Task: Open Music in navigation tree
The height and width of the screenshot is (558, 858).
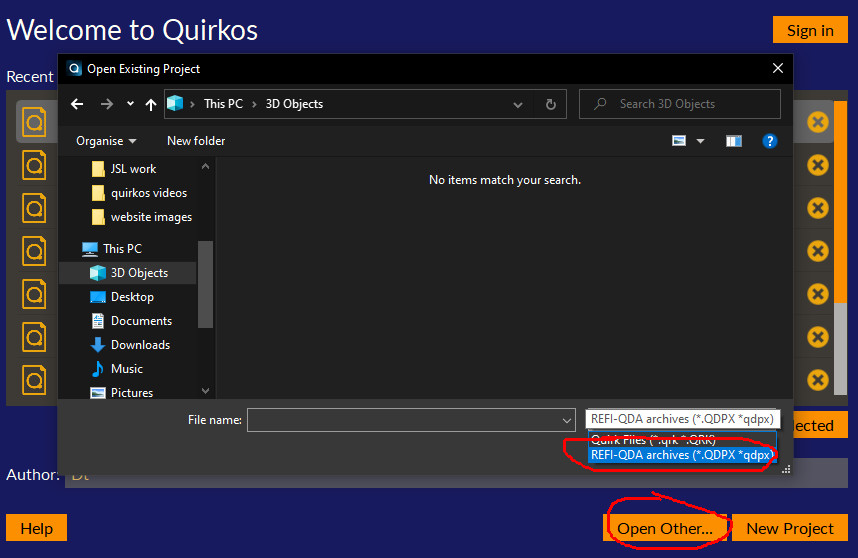Action: pyautogui.click(x=126, y=369)
